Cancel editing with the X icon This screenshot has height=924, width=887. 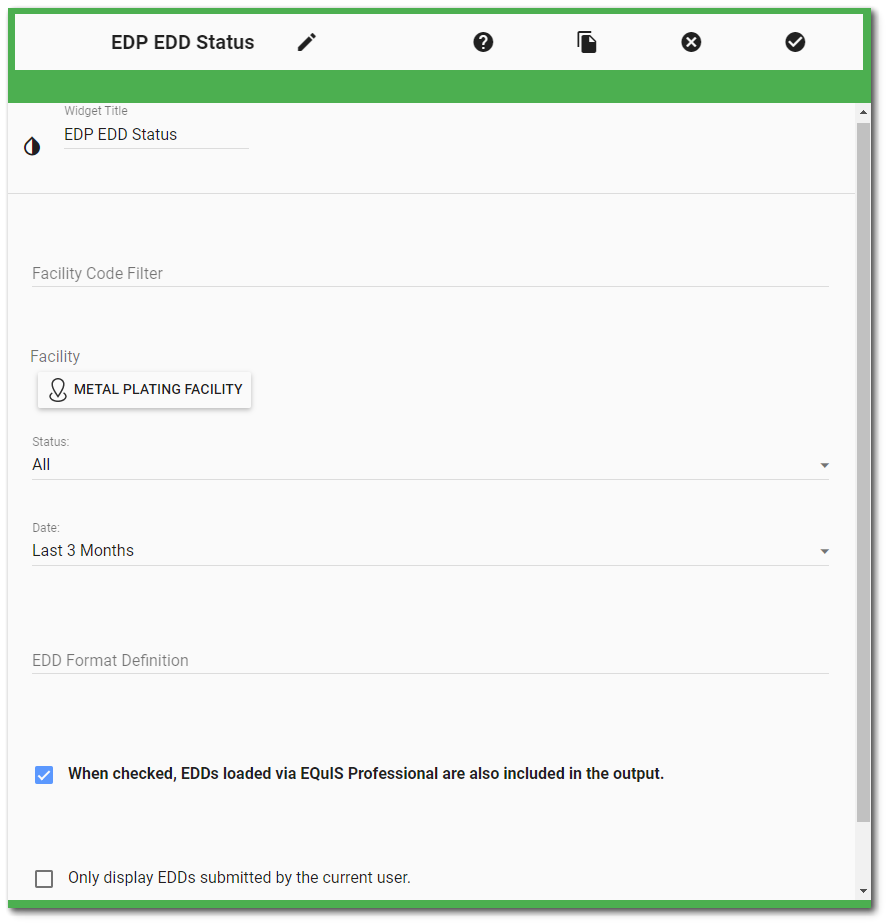[691, 42]
